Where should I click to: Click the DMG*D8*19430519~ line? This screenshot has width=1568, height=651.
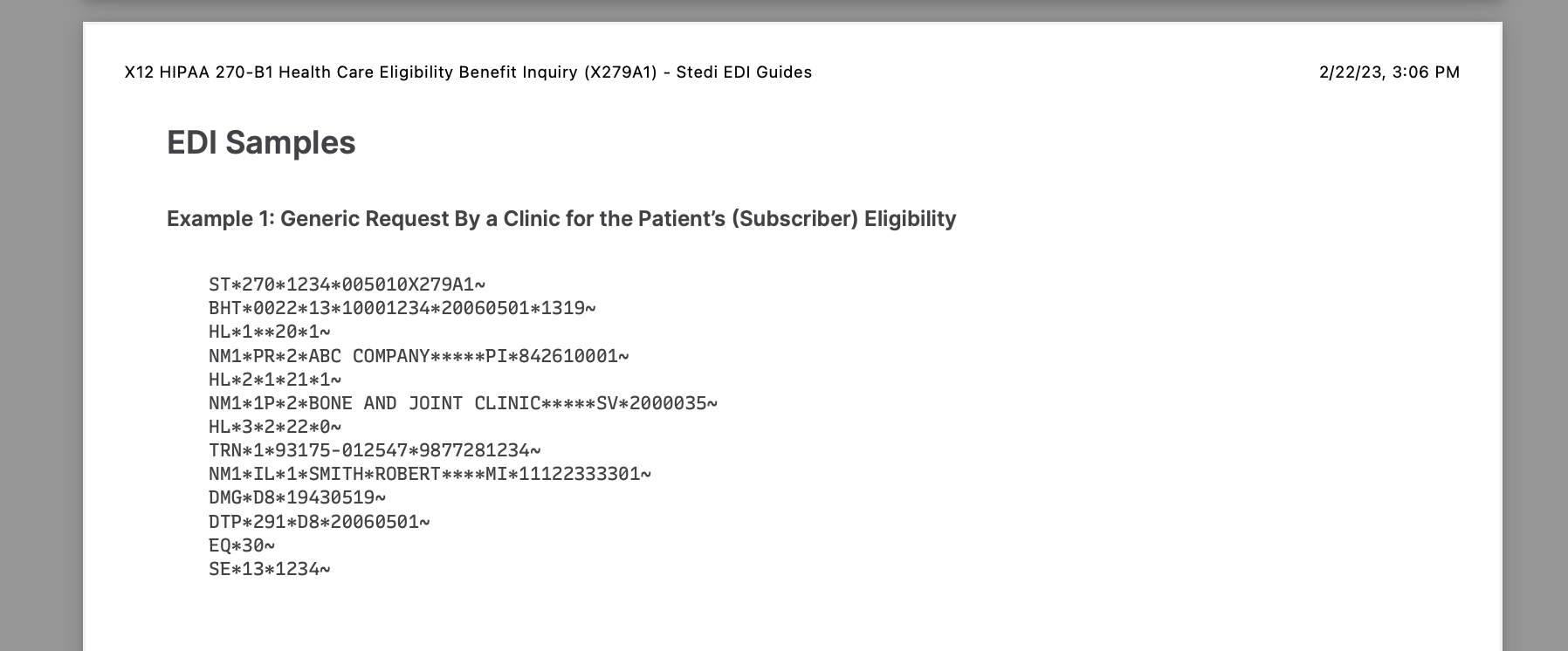click(x=297, y=497)
